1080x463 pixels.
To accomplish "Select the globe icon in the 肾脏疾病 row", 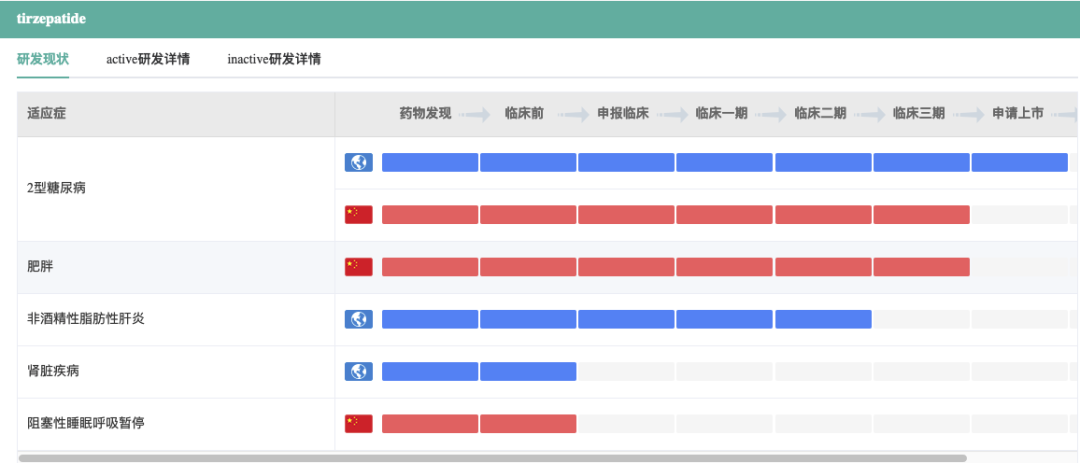I will point(358,371).
